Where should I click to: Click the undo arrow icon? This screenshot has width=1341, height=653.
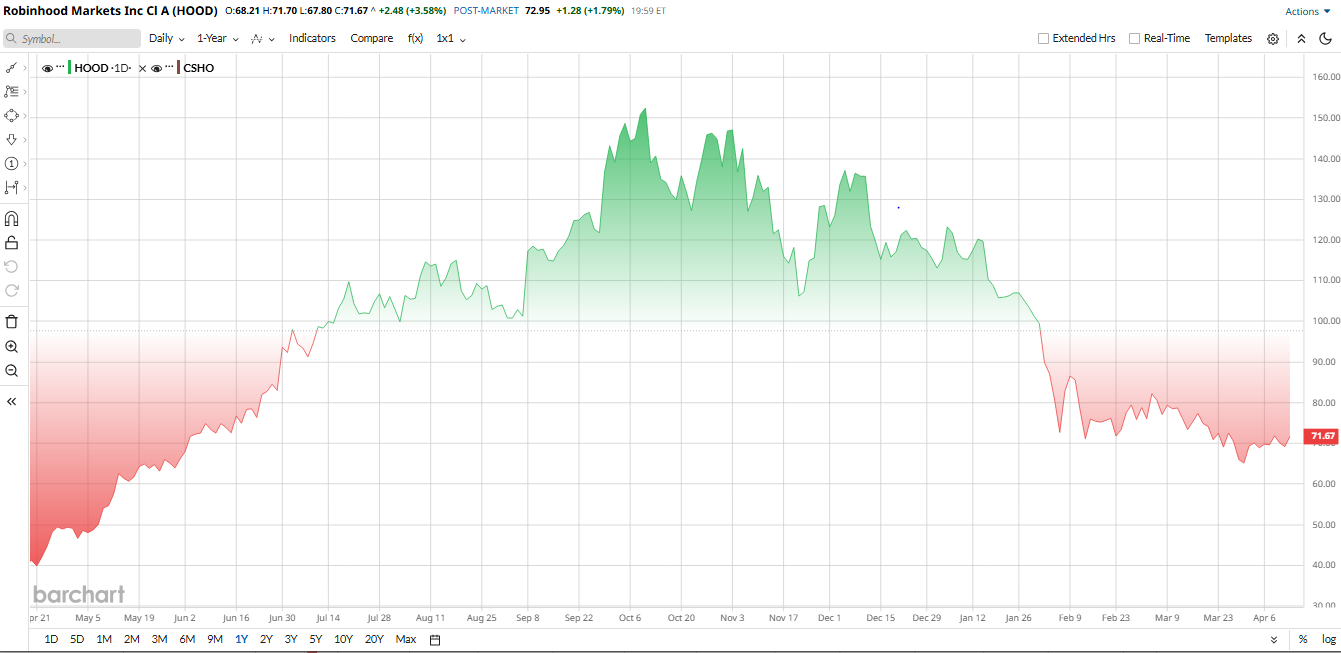pyautogui.click(x=12, y=266)
